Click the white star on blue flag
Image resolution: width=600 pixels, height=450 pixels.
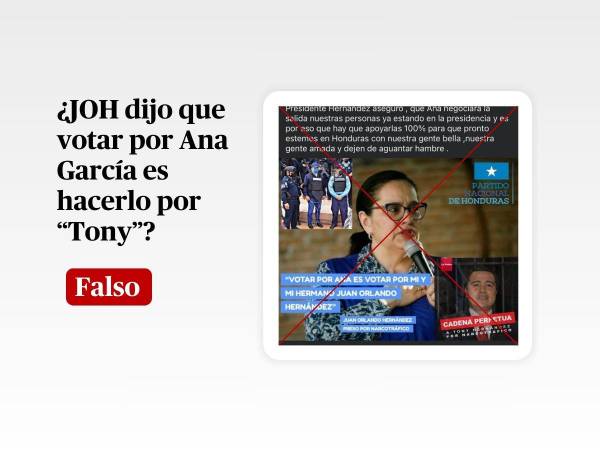491,171
